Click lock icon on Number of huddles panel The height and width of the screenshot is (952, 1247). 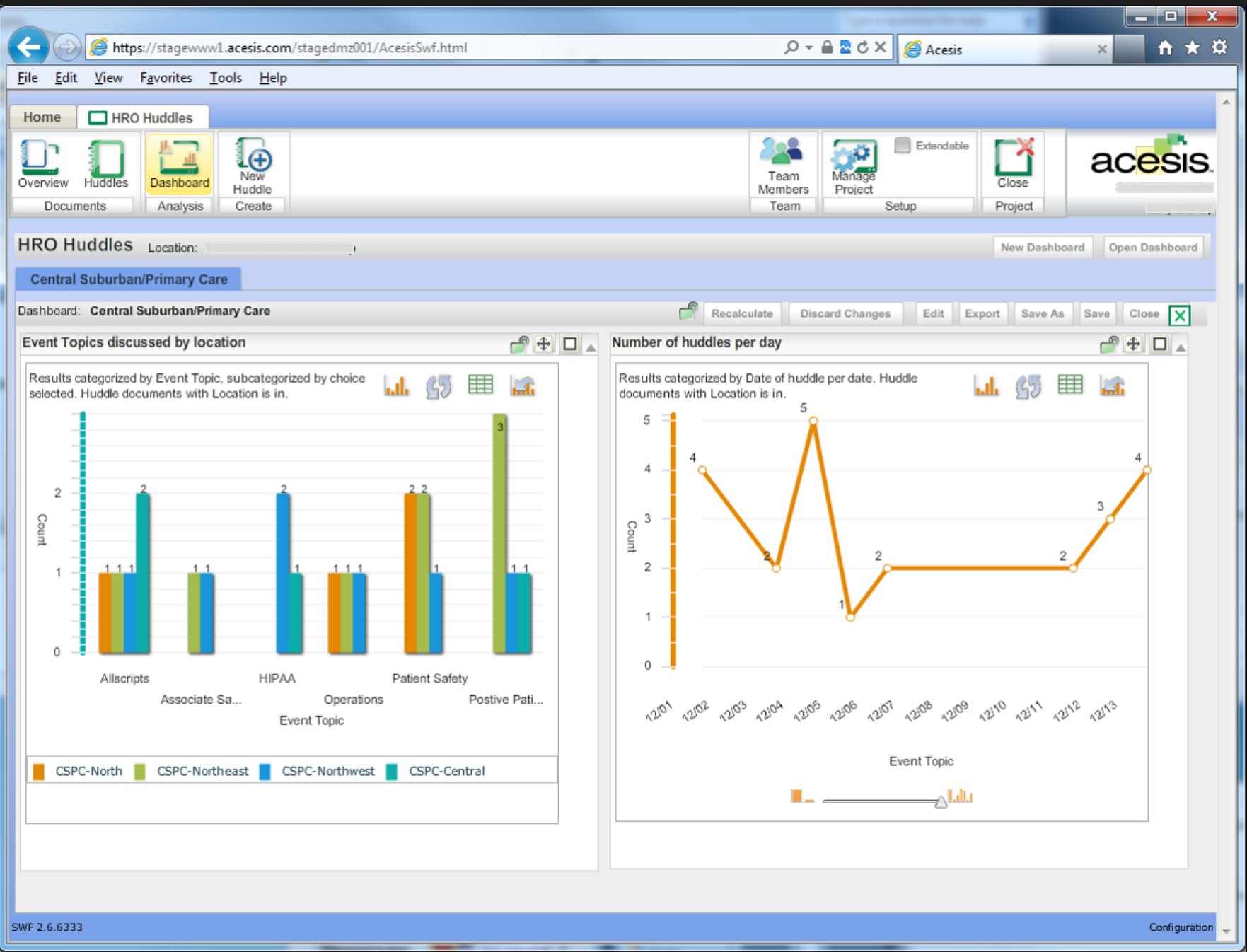1108,344
